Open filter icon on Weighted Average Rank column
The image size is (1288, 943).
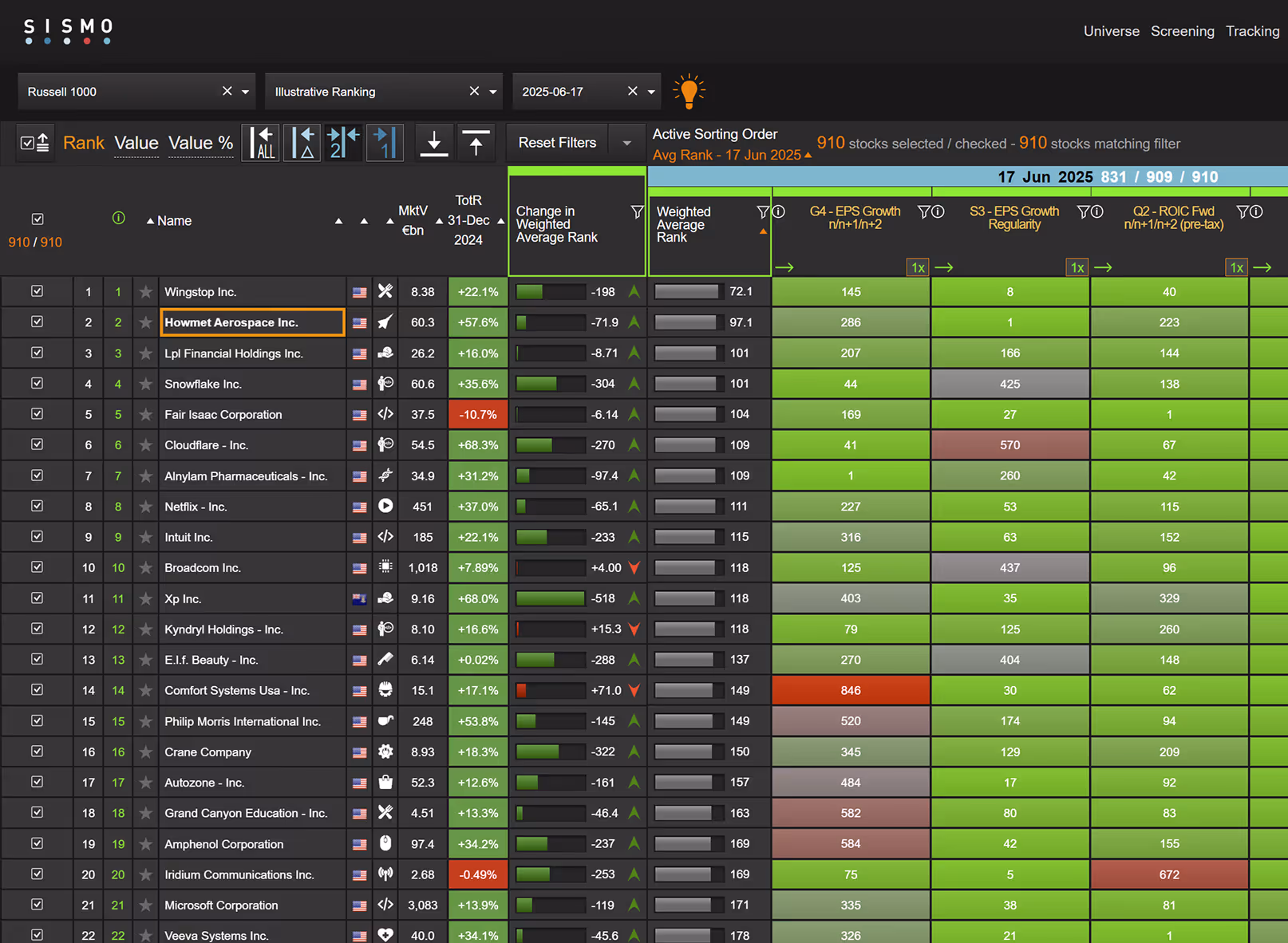(763, 211)
